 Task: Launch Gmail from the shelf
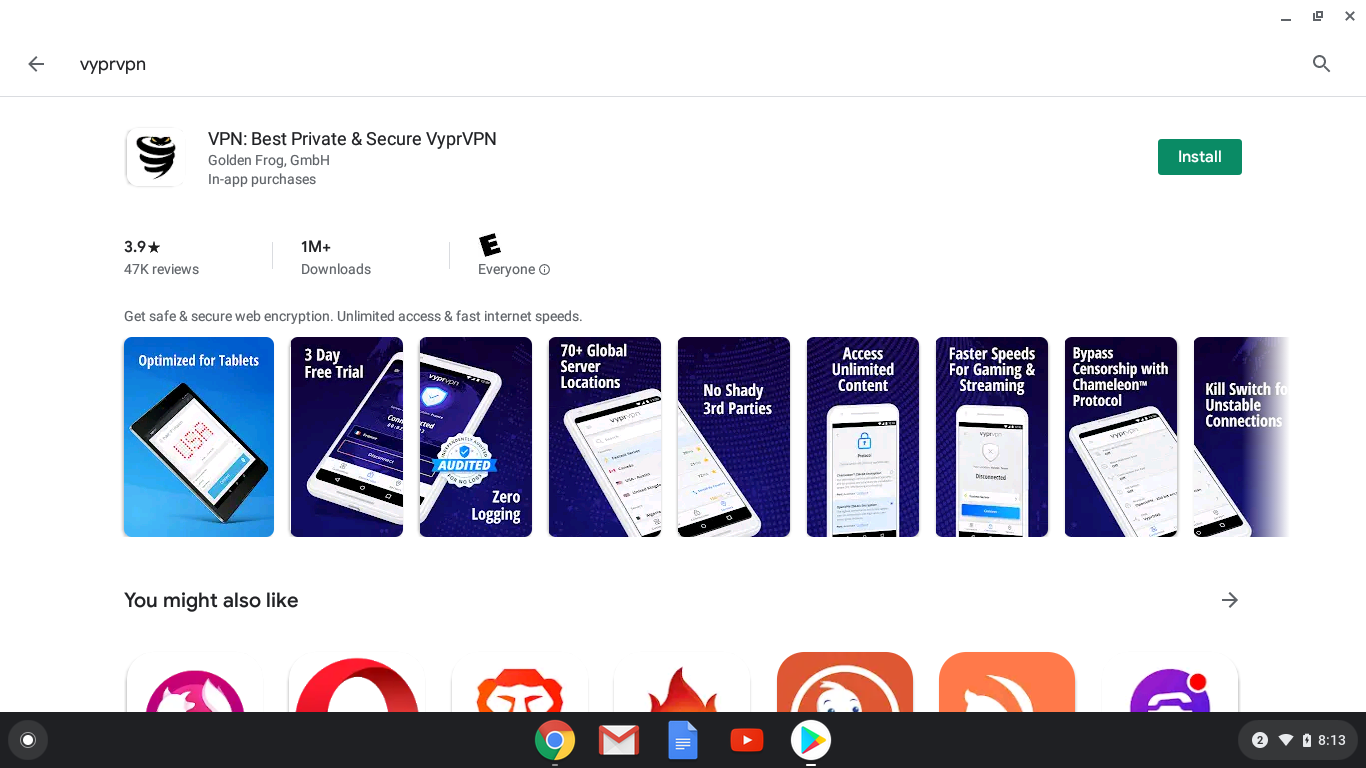619,740
